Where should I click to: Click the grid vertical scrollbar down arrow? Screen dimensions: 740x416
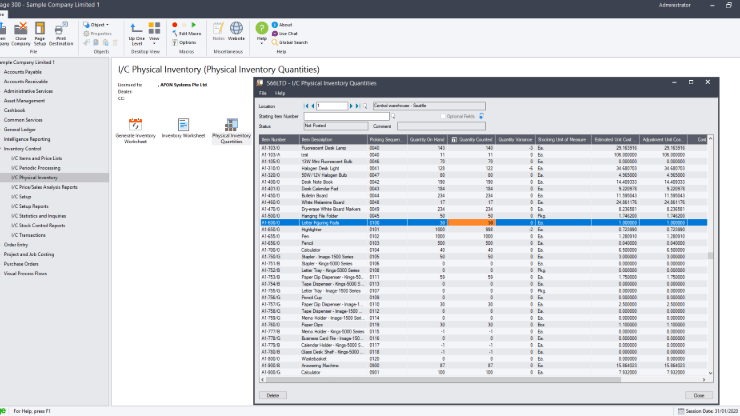(x=710, y=374)
